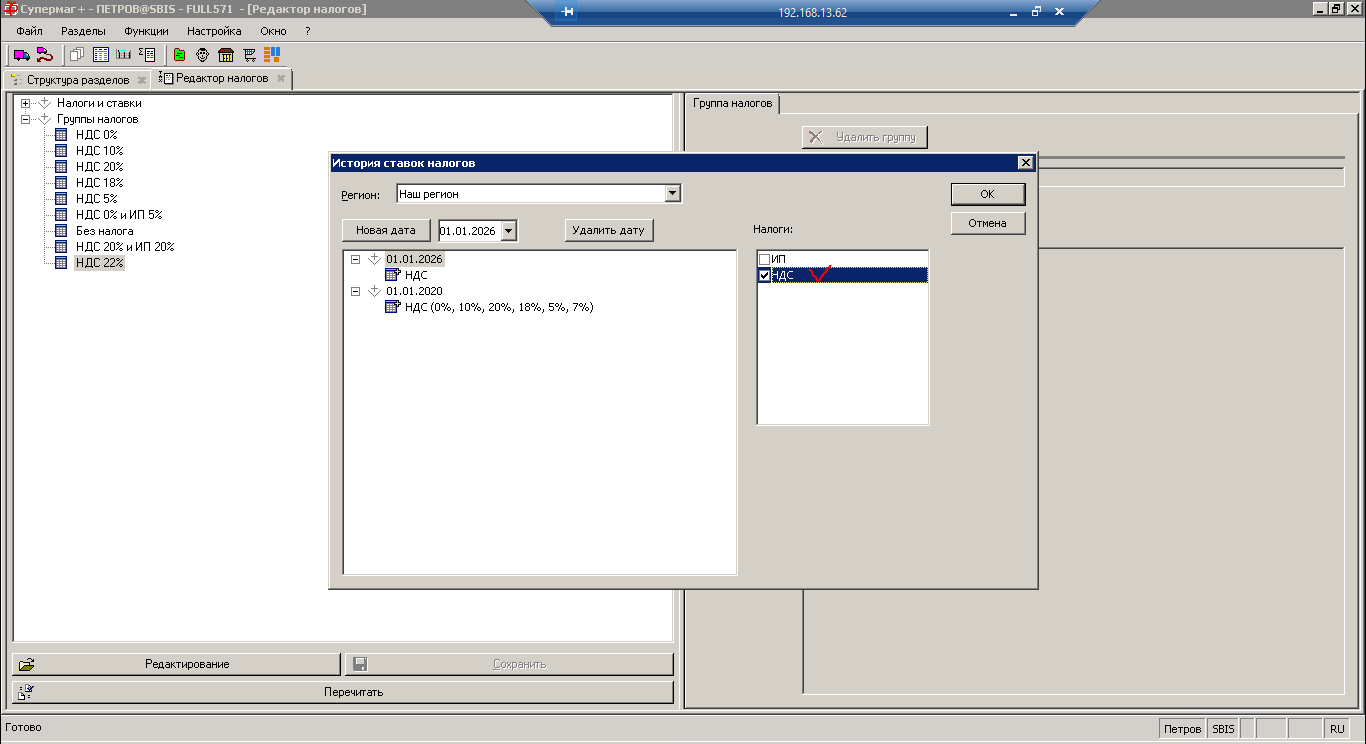Click the green folder toolbar icon
Screen dimensions: 1366x744
[x=179, y=55]
